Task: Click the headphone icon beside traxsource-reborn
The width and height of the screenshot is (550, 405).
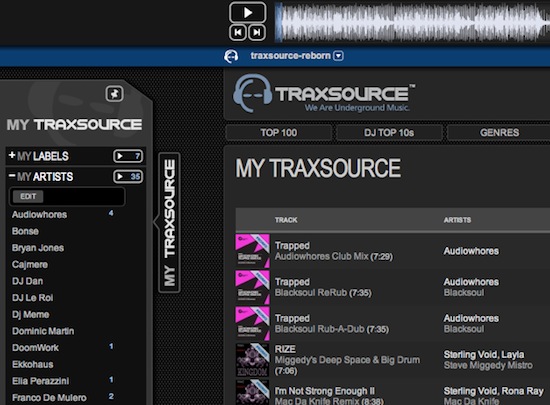Action: [x=231, y=56]
